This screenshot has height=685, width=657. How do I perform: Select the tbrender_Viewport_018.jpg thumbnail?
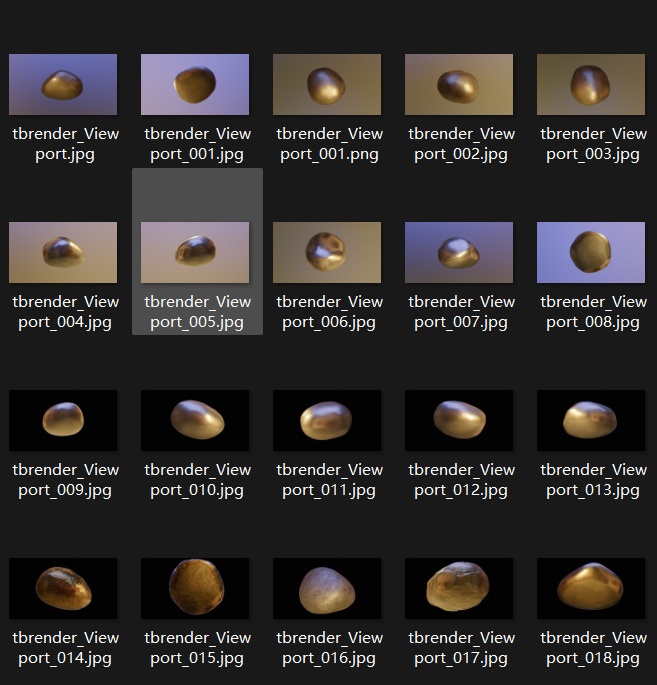[x=591, y=588]
